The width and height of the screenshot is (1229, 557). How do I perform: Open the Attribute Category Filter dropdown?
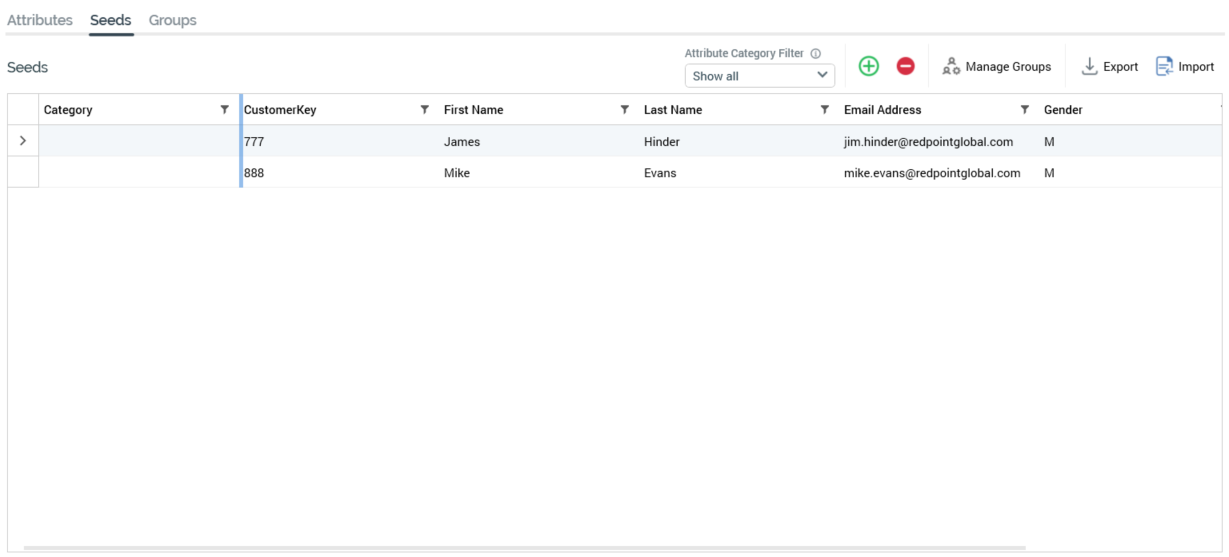(x=760, y=76)
